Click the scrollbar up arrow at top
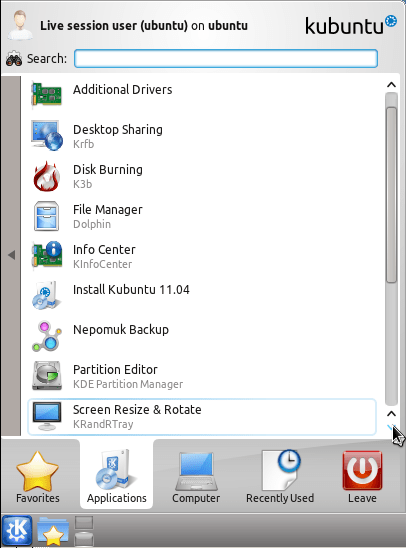Viewport: 406px width, 548px height. pos(391,85)
